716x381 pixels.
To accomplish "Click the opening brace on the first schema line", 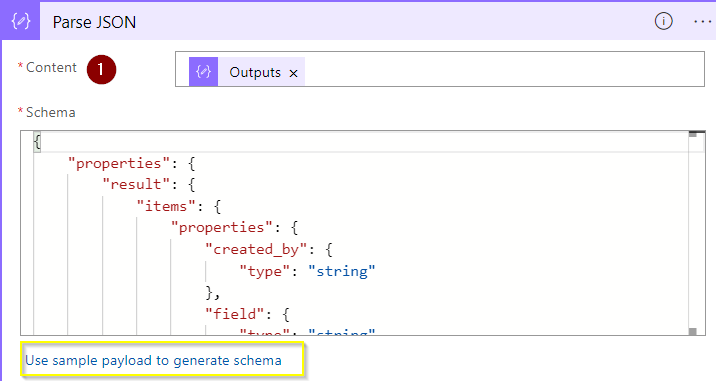I will pyautogui.click(x=37, y=142).
